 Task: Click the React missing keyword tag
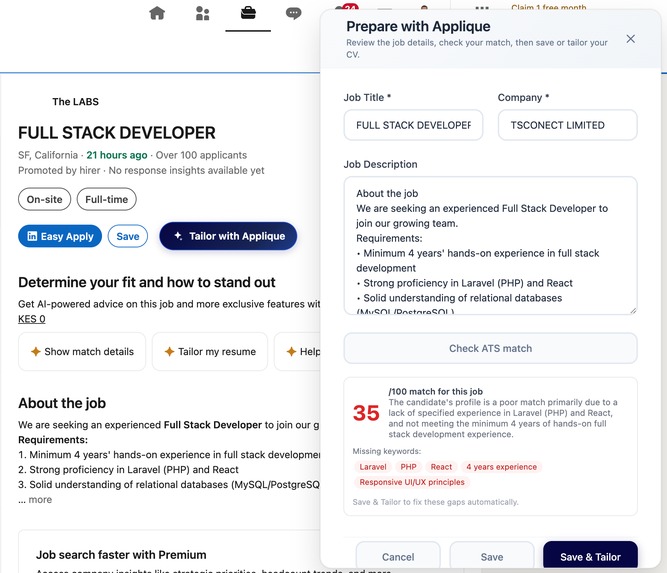pos(441,467)
